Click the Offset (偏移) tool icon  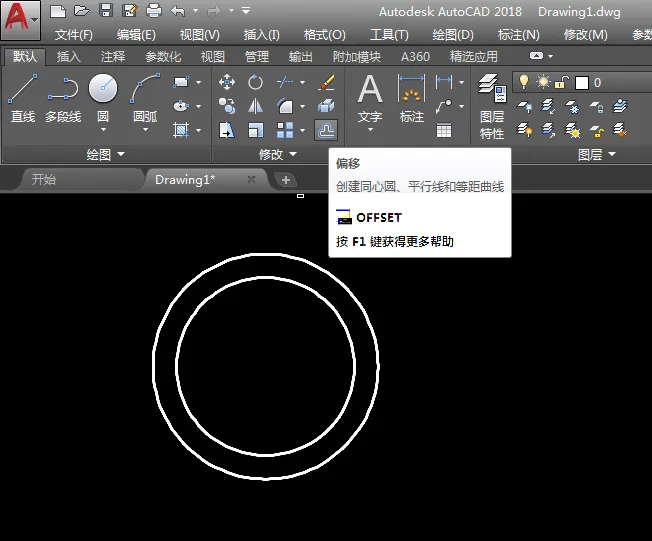[x=326, y=130]
